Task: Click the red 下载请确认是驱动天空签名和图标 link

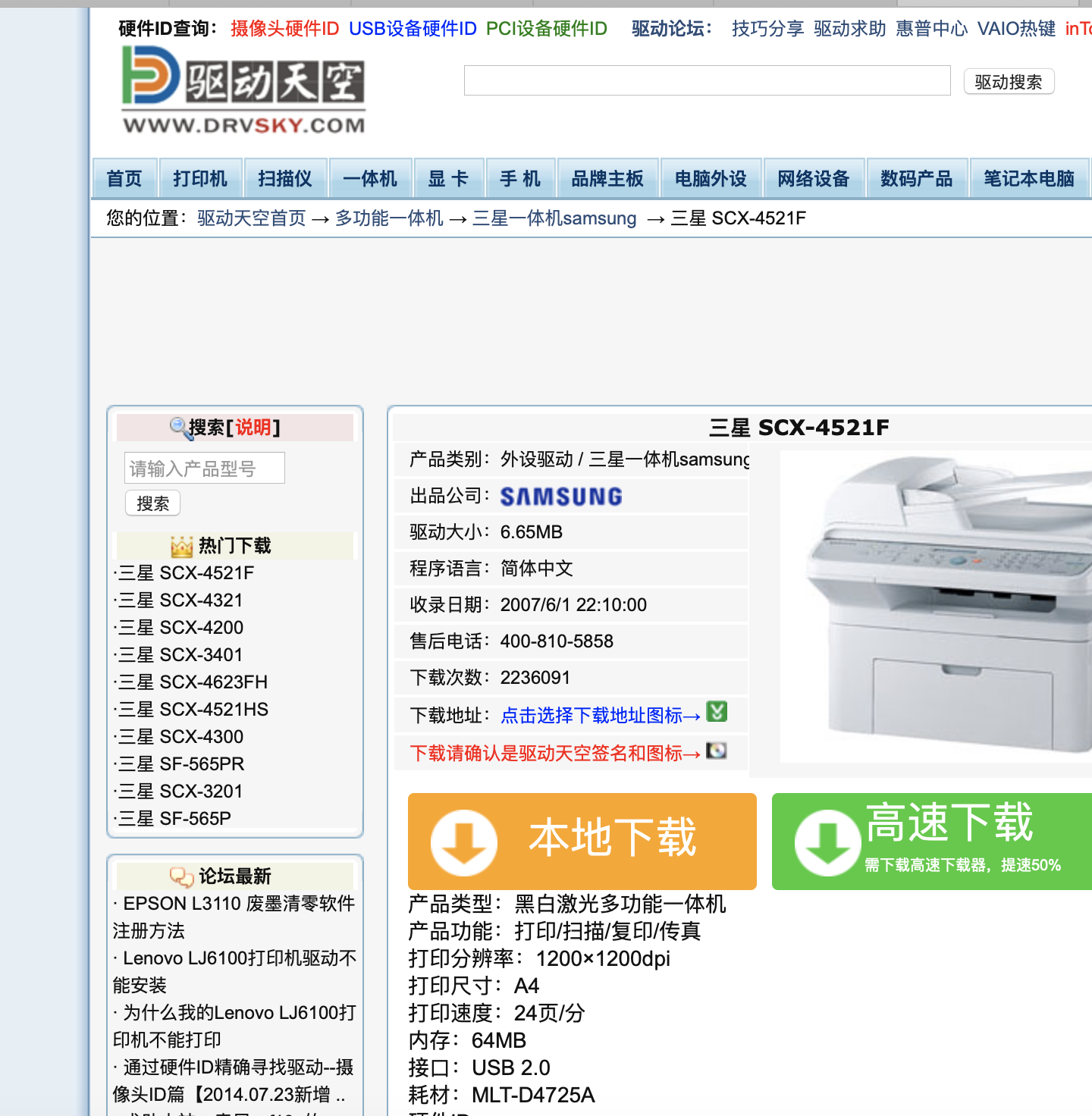Action: [555, 753]
